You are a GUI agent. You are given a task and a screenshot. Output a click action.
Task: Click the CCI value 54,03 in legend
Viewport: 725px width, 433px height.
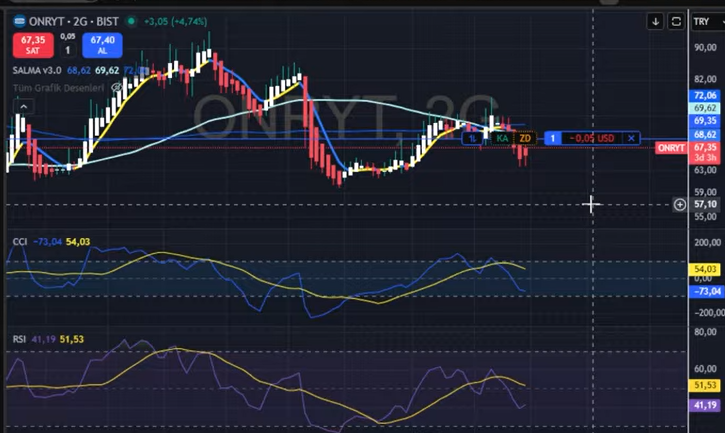click(78, 241)
